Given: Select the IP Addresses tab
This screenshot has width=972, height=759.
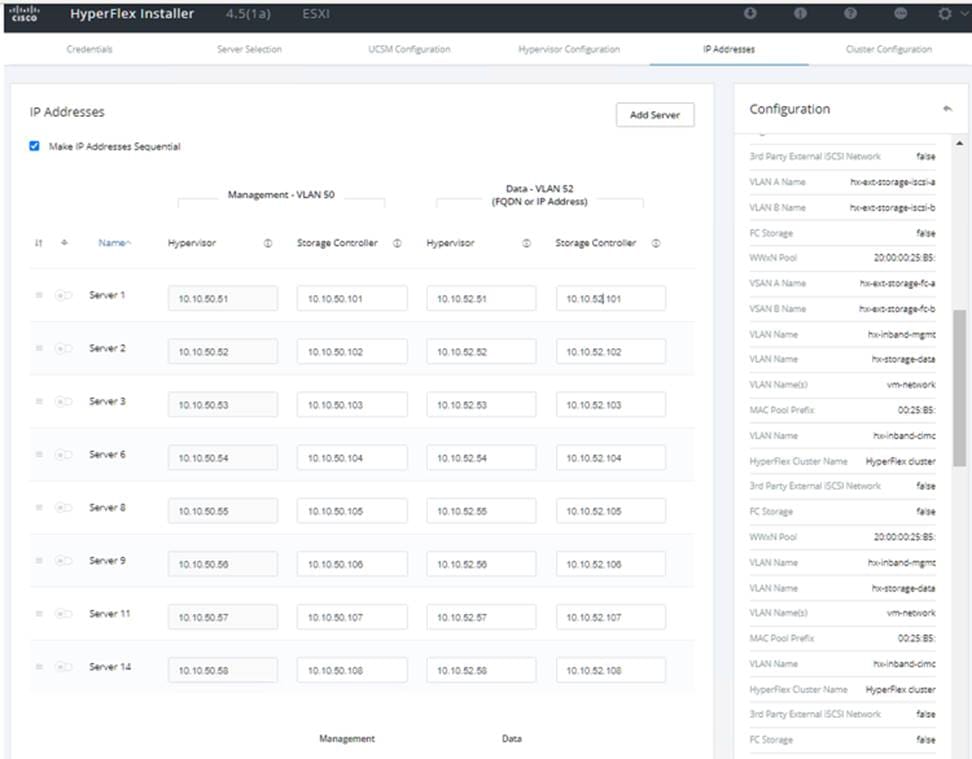Looking at the screenshot, I should point(729,49).
